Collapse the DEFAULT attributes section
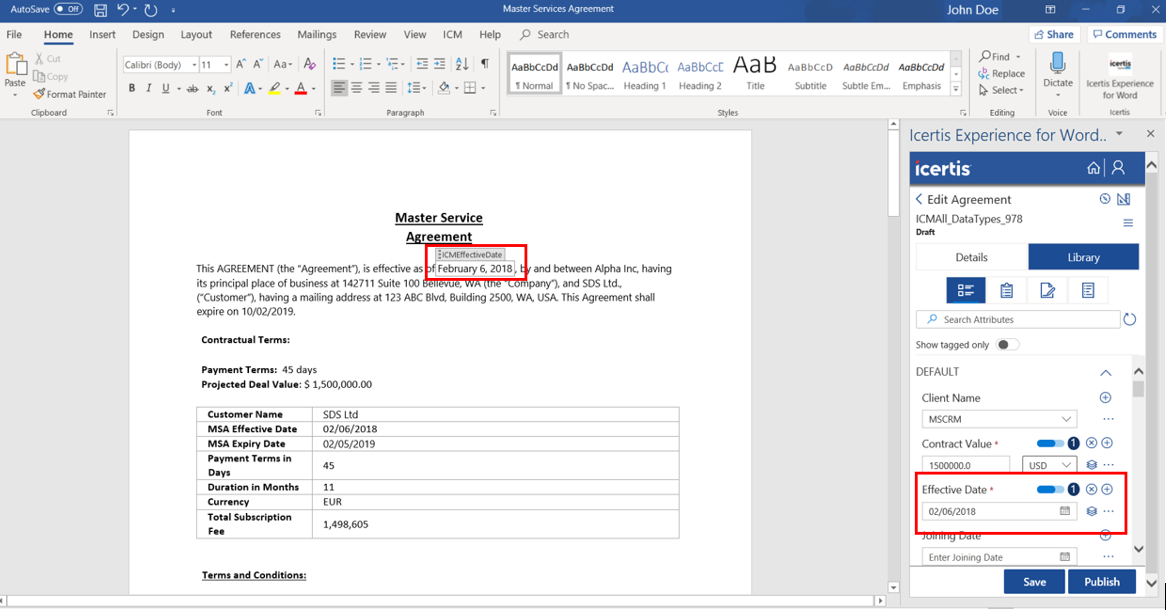The width and height of the screenshot is (1166, 610). click(1105, 372)
